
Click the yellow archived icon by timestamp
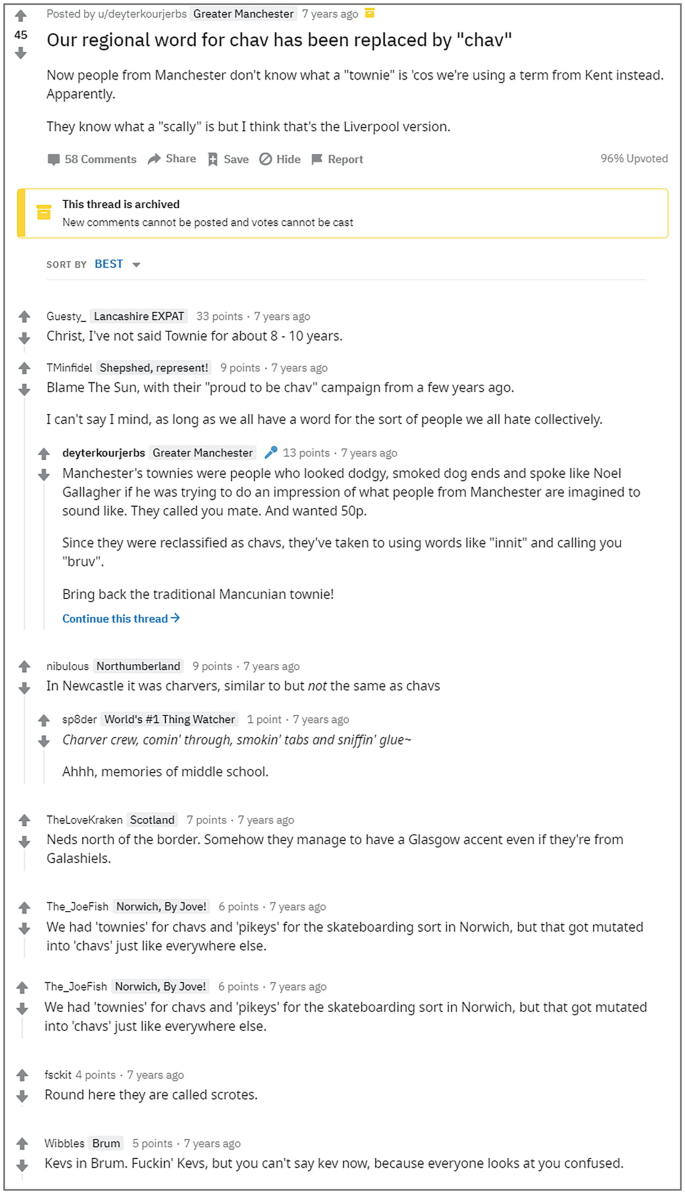(370, 14)
